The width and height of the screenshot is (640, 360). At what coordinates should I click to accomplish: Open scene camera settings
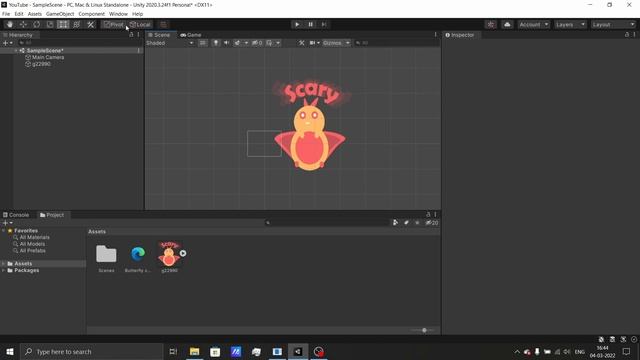pos(312,43)
